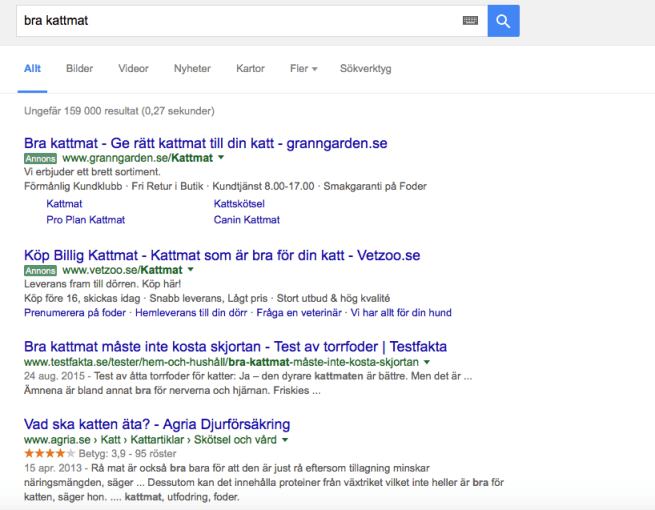Click the 'Betyg: 3,9 - 95 röster' text

coord(127,454)
